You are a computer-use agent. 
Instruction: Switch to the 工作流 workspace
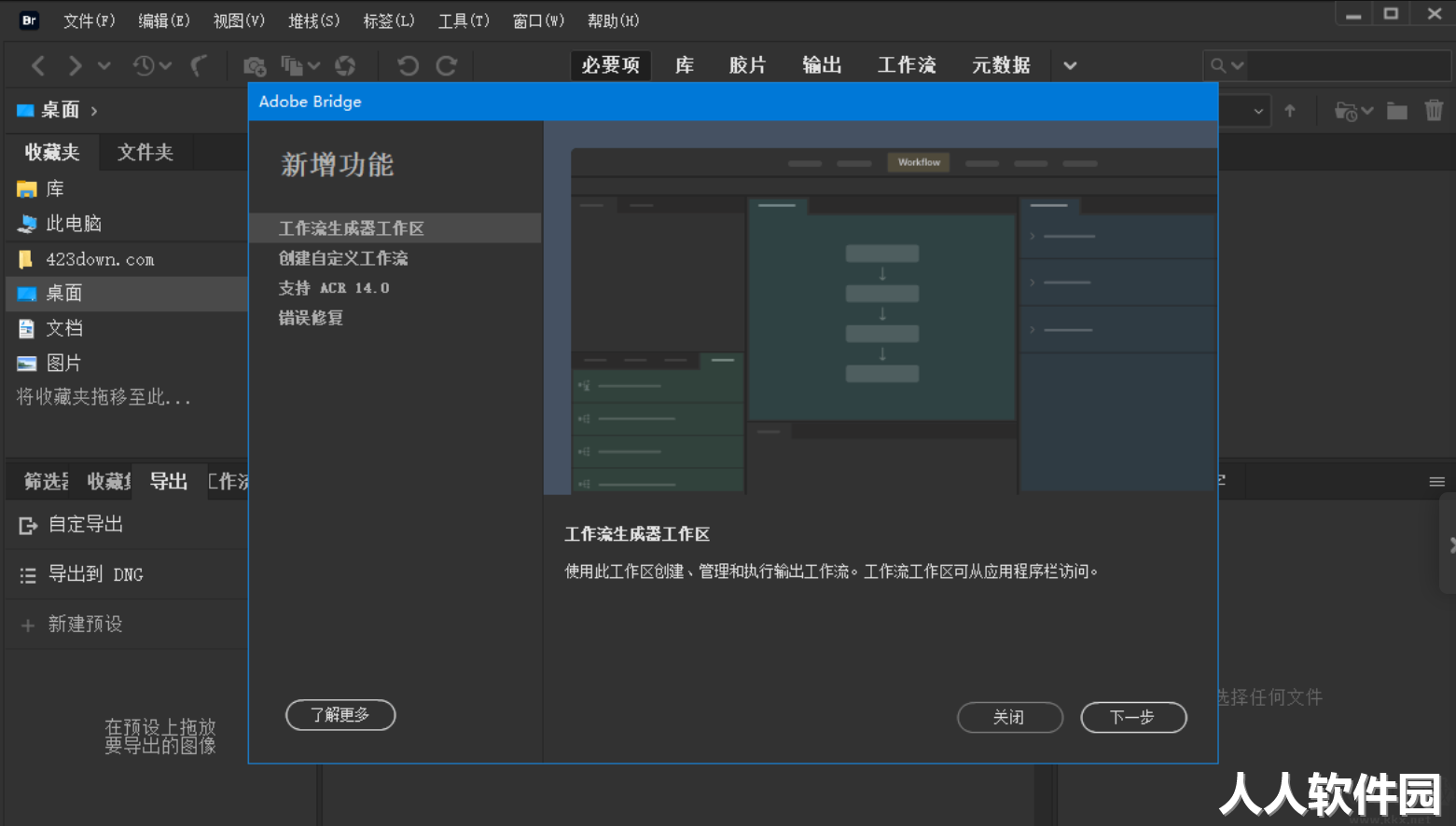[x=907, y=65]
